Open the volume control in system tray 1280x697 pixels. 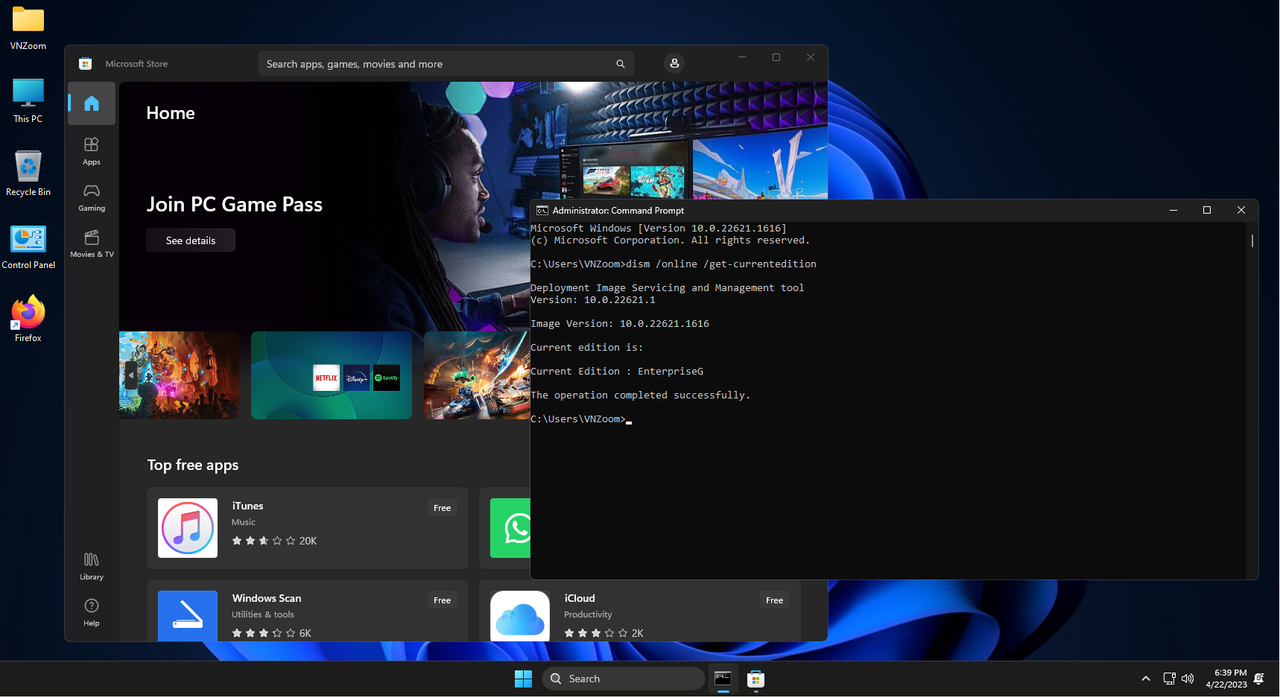(1188, 678)
